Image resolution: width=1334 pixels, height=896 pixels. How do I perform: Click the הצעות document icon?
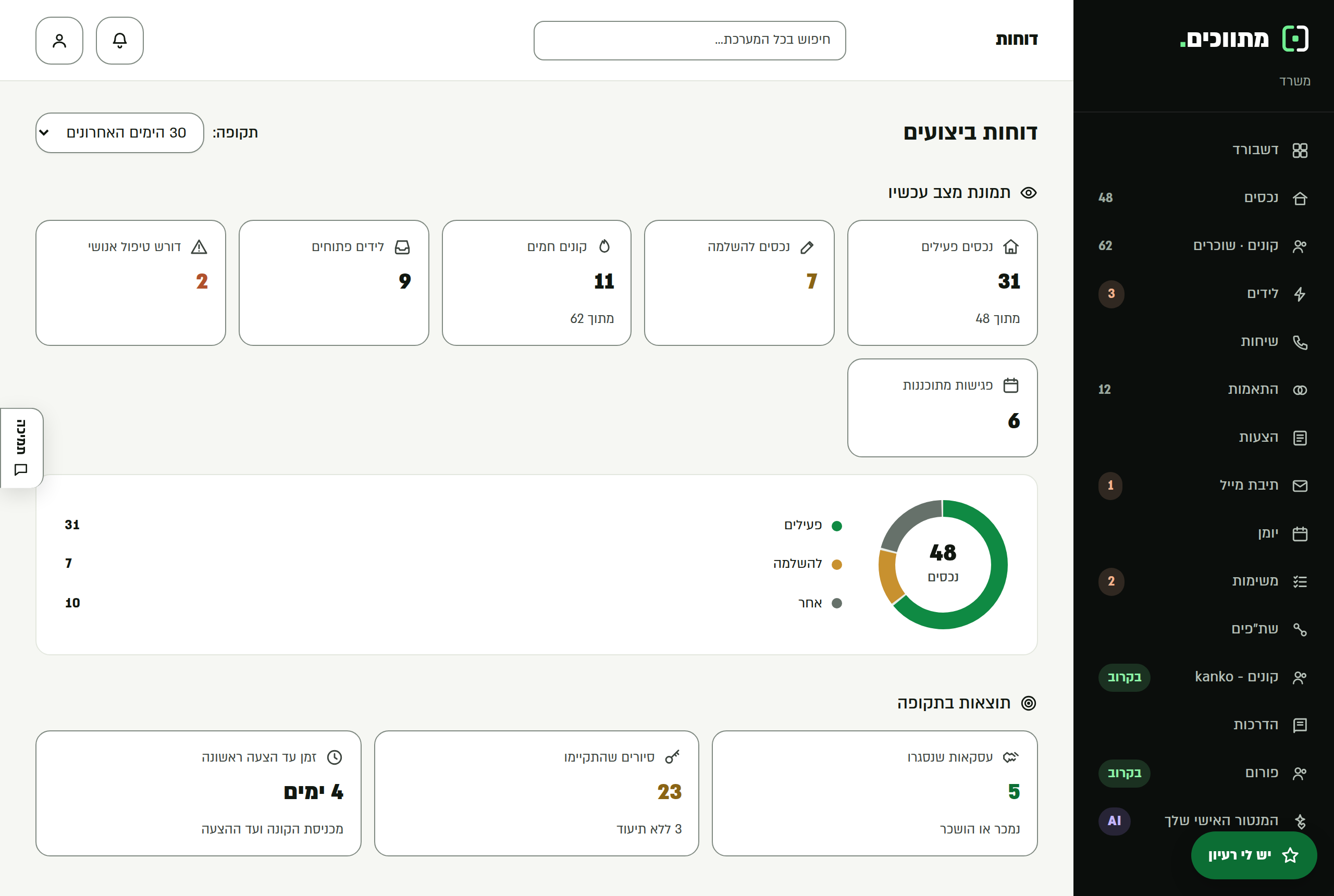pos(1300,438)
